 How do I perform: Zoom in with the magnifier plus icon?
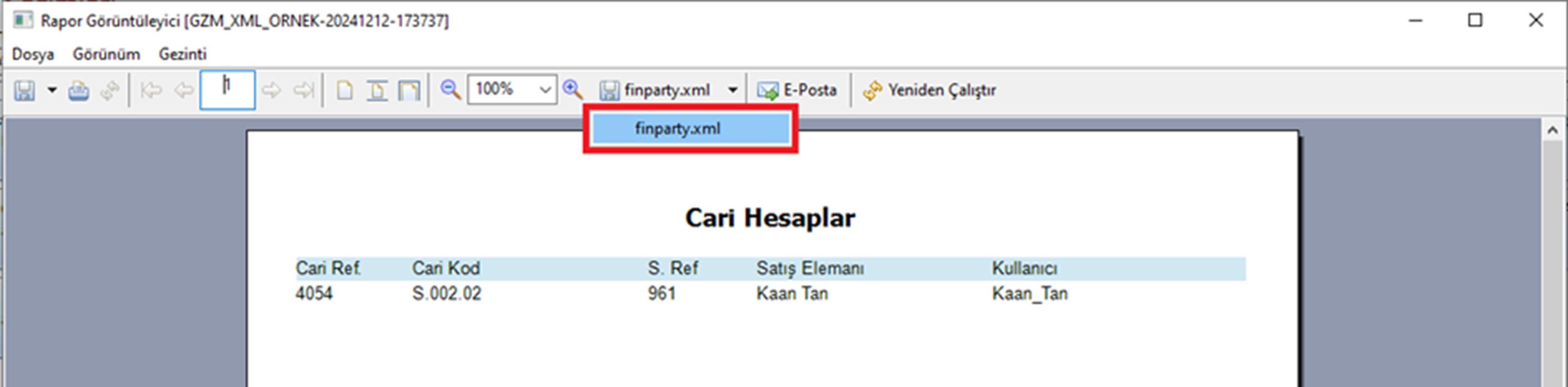click(572, 90)
